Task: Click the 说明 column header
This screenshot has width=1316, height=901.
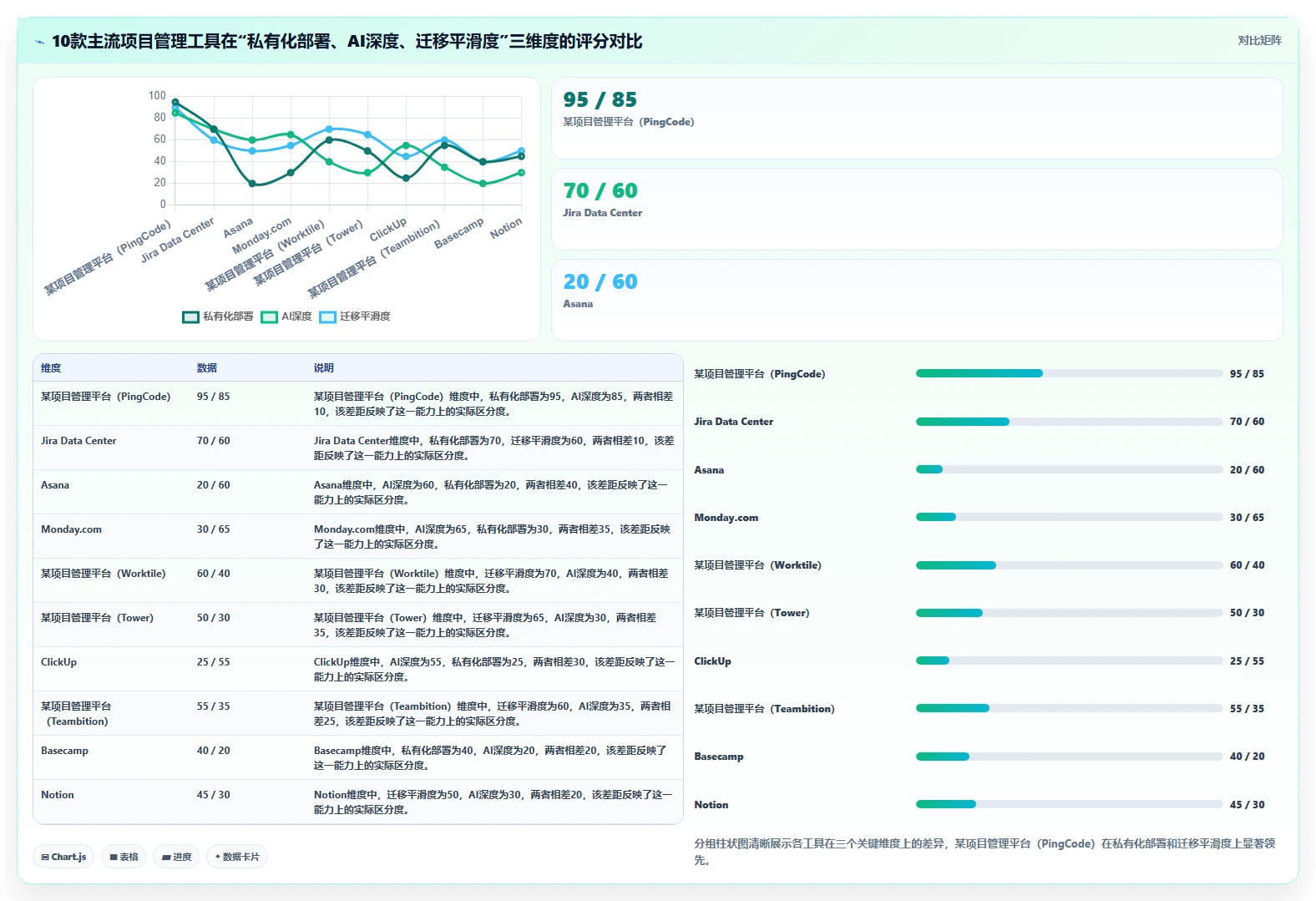Action: pos(324,368)
